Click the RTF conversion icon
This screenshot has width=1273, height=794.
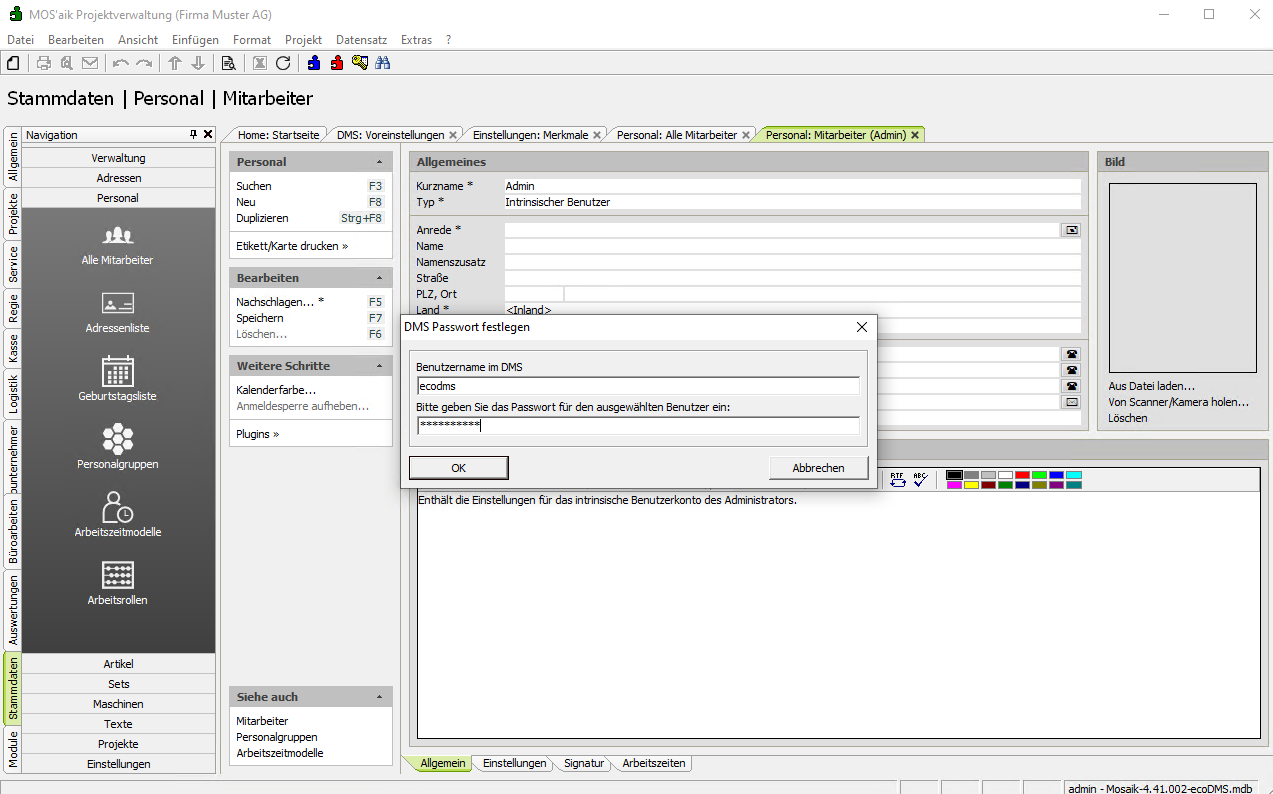(897, 479)
